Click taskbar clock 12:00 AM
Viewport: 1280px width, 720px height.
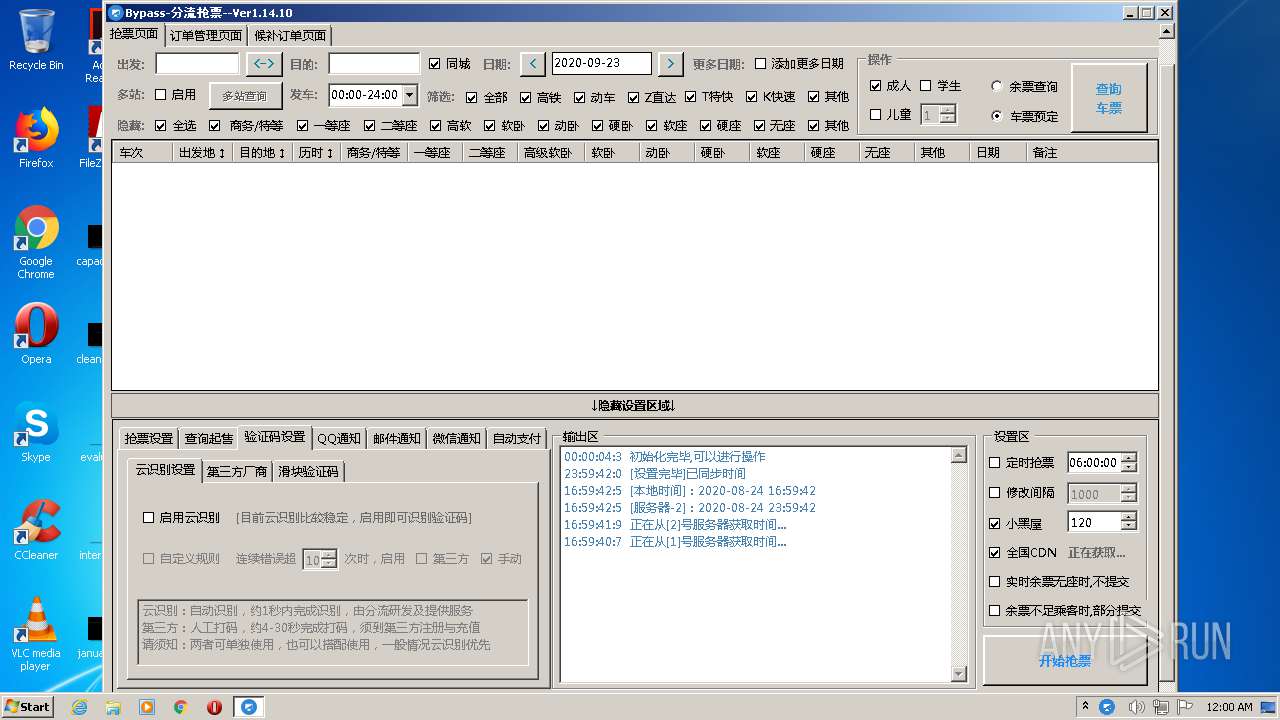click(1230, 707)
